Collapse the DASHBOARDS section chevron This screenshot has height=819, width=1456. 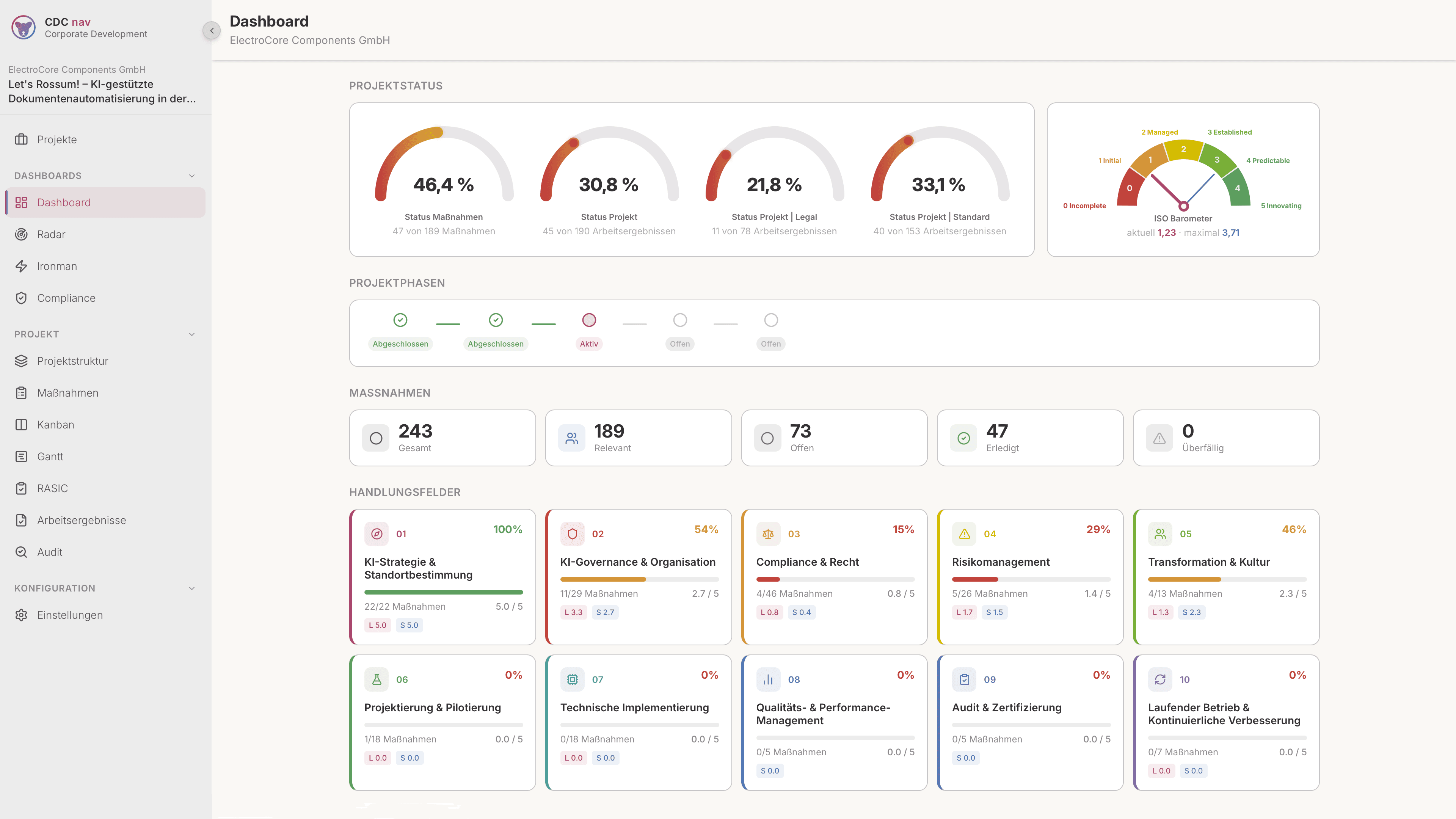pyautogui.click(x=191, y=175)
